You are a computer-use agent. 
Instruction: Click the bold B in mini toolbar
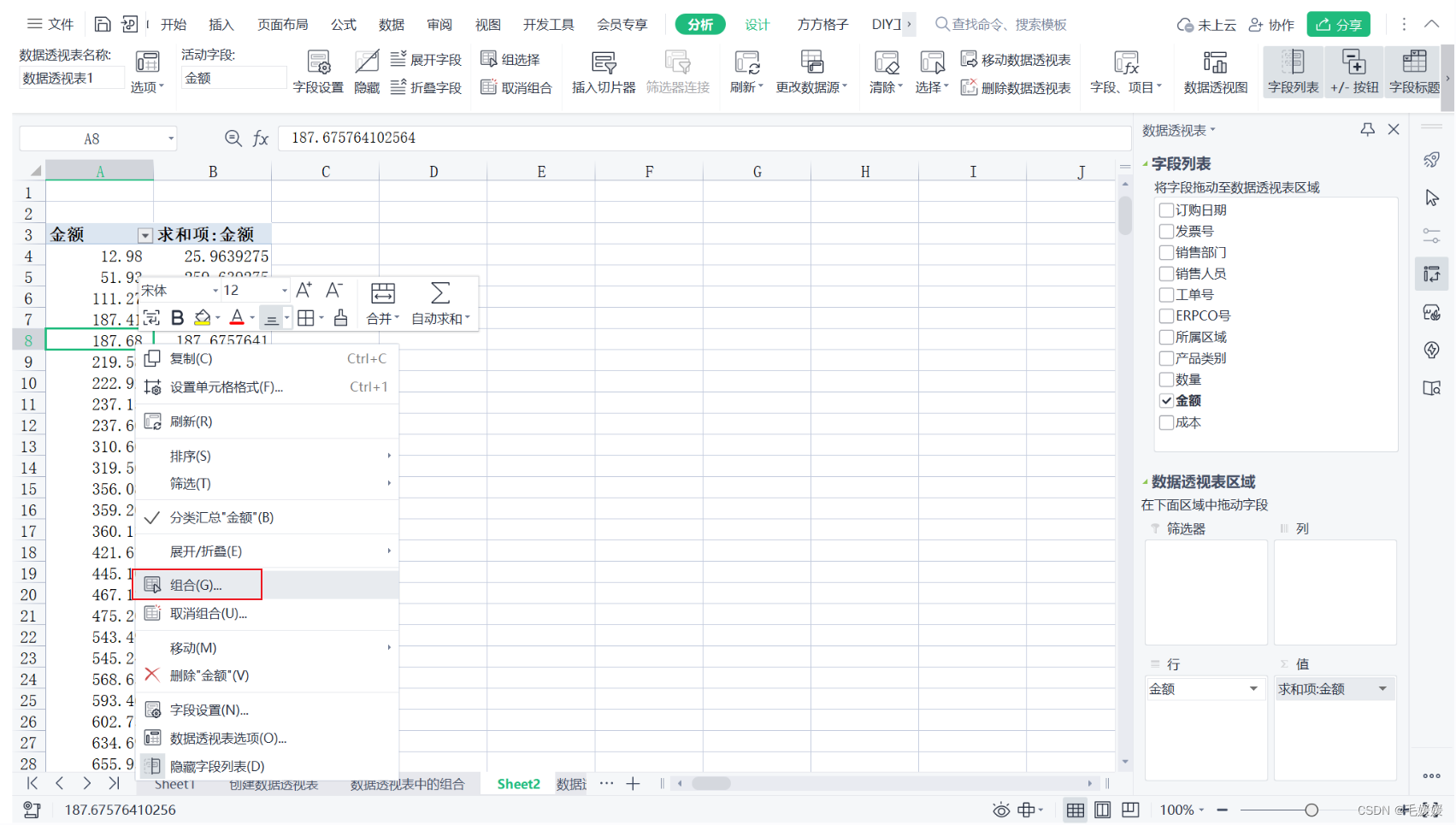(178, 318)
